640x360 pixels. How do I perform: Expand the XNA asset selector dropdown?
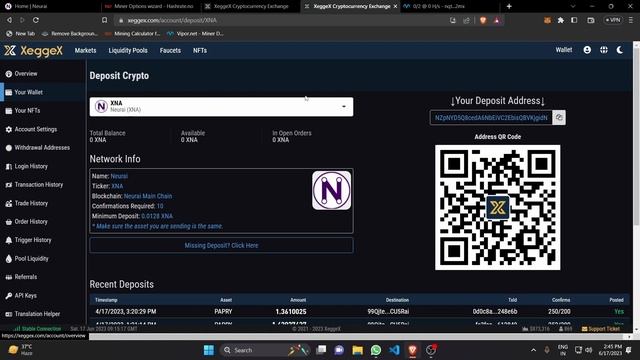[221, 107]
